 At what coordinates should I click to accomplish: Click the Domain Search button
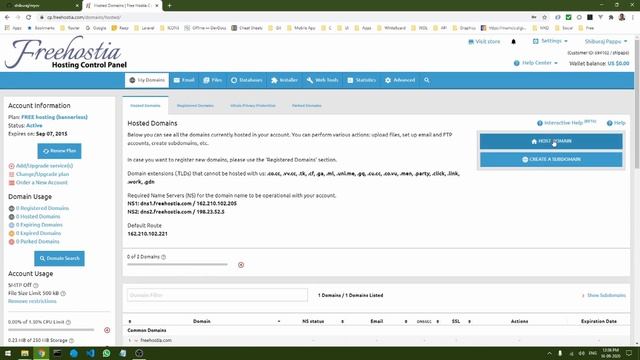coord(60,258)
